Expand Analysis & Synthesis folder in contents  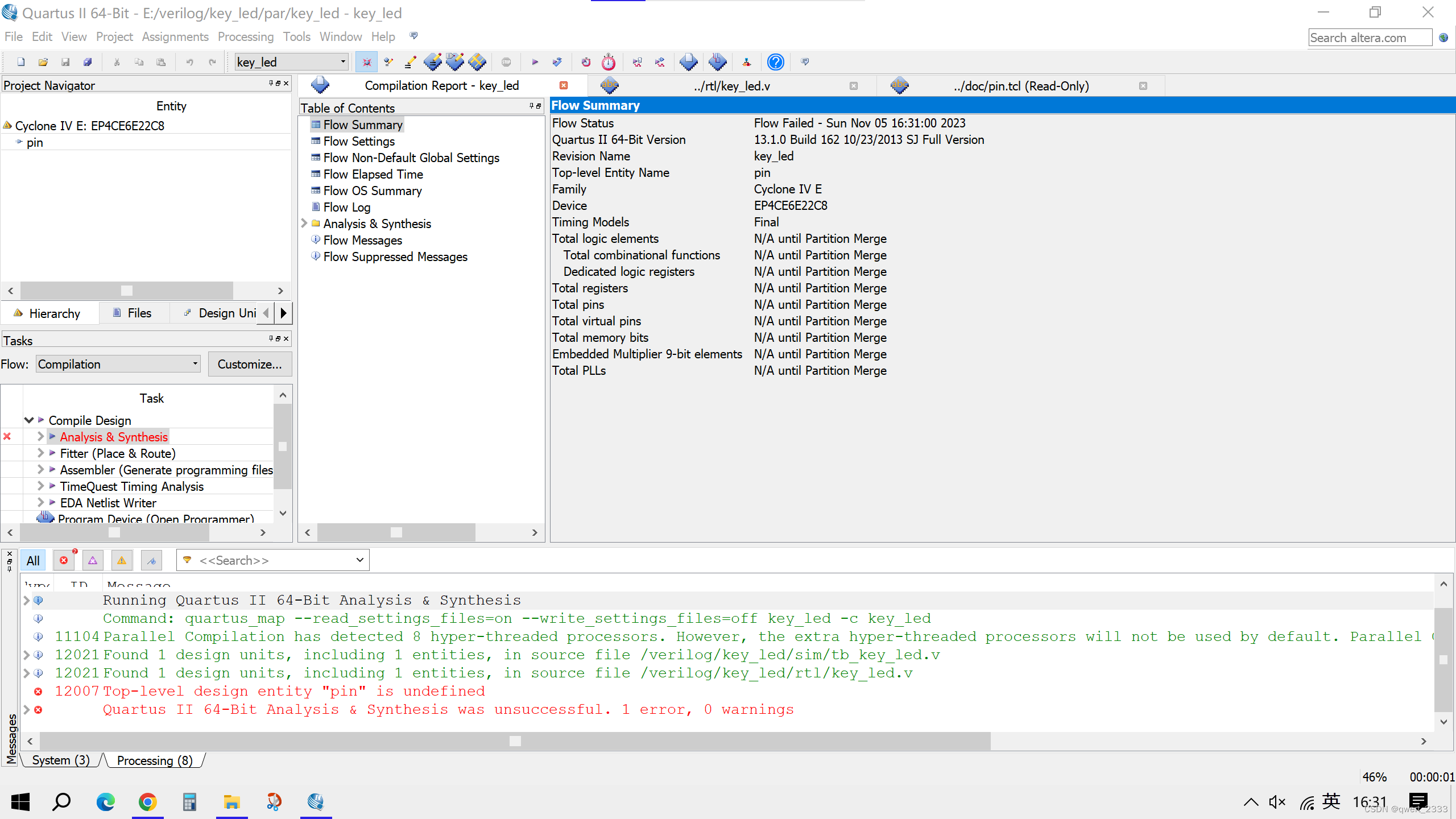tap(304, 224)
